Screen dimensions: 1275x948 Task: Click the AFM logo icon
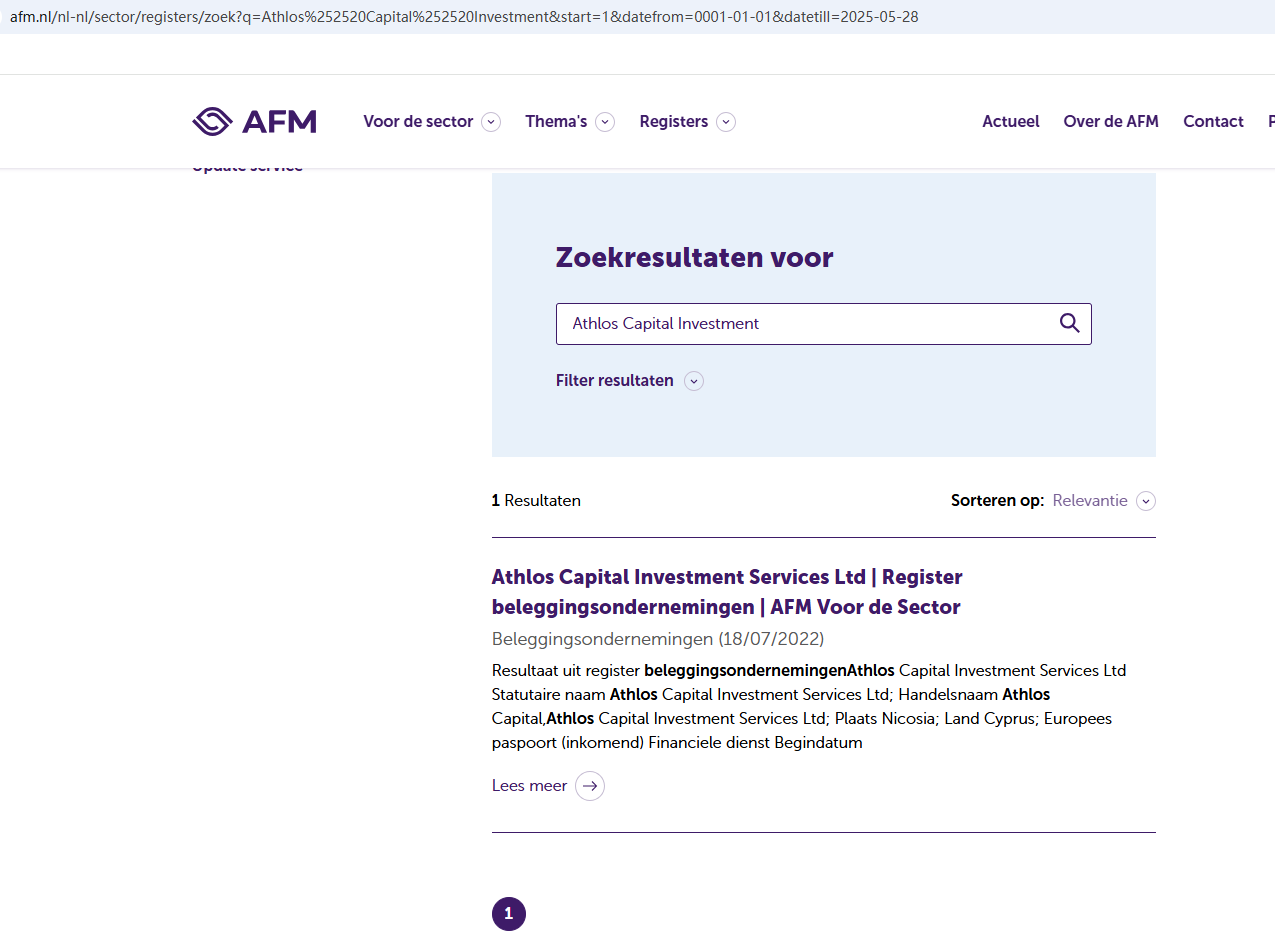[212, 122]
